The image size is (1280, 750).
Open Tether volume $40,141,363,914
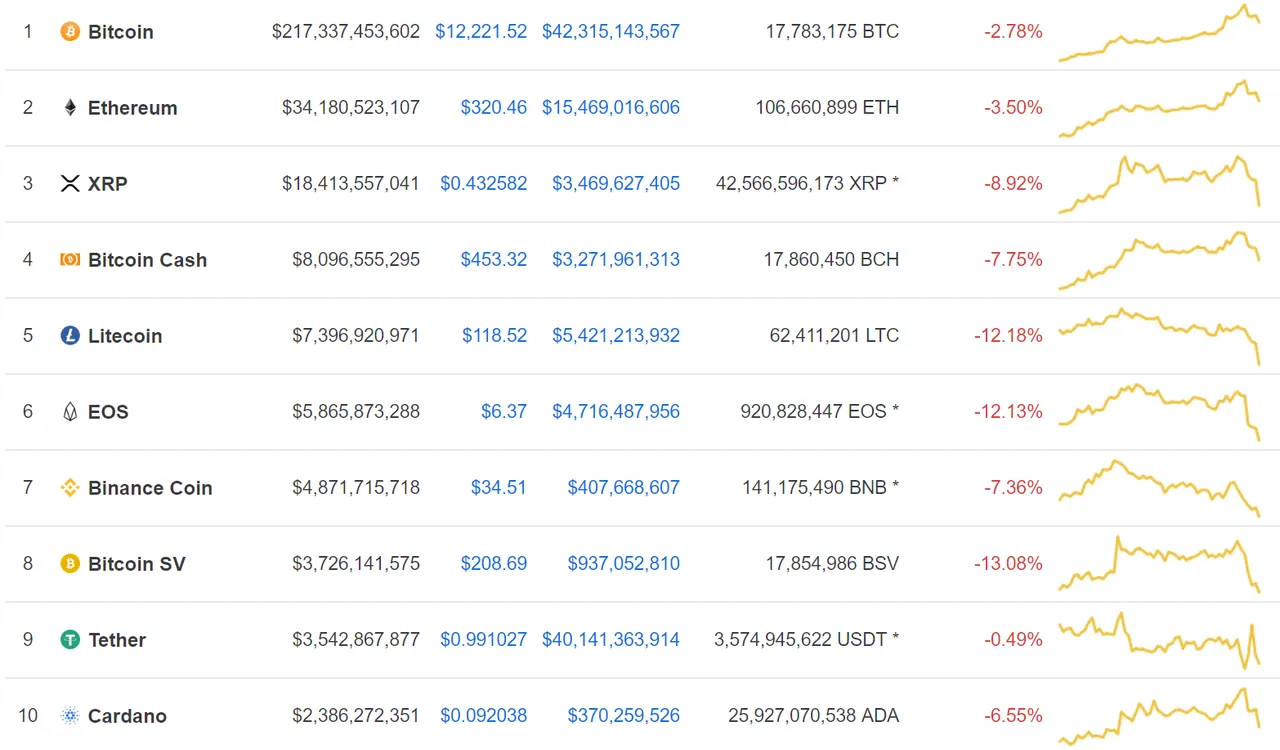(x=611, y=640)
